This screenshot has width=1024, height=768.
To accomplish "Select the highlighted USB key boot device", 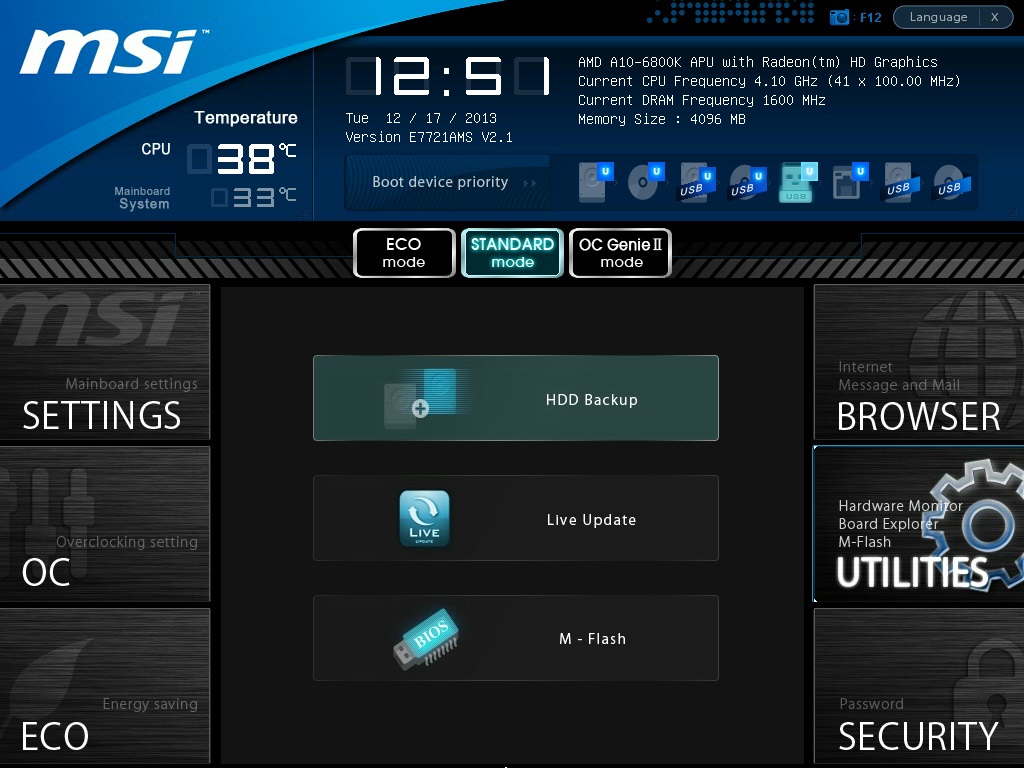I will (x=797, y=182).
